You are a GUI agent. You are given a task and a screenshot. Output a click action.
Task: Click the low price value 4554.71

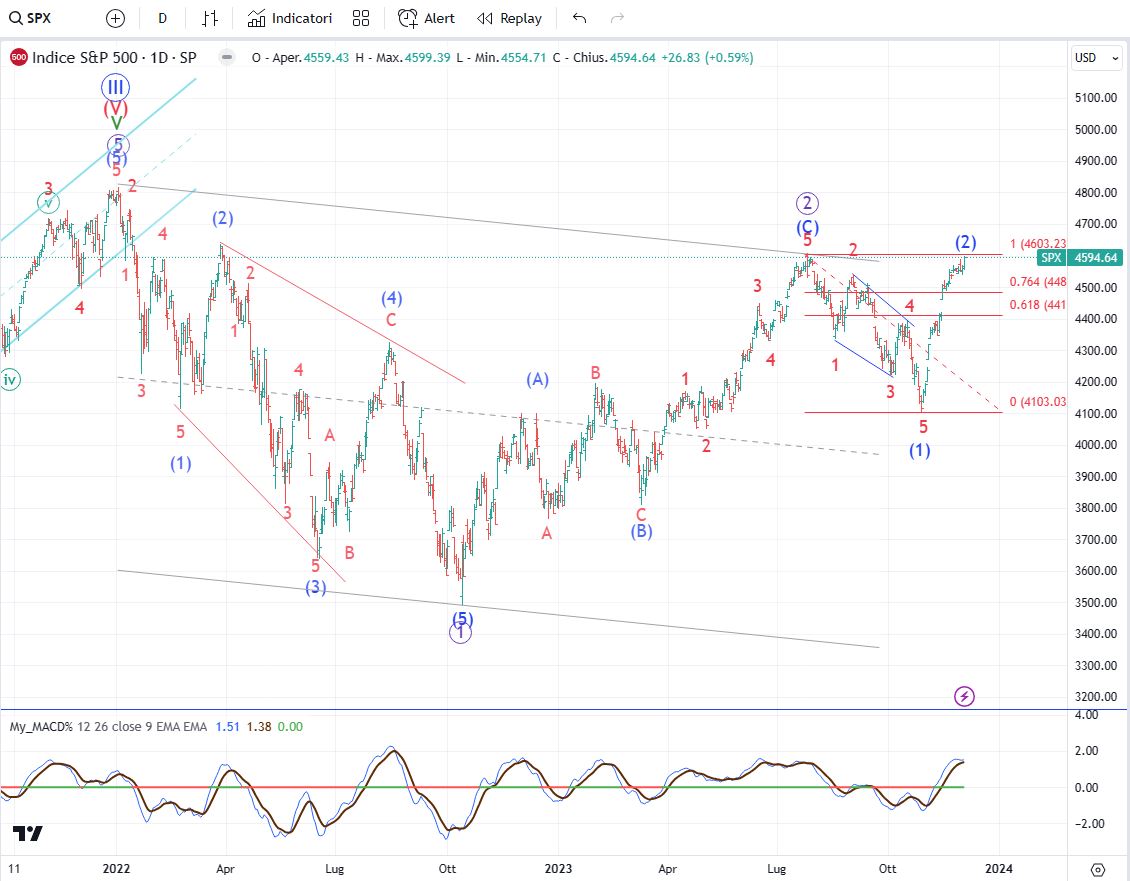point(523,58)
